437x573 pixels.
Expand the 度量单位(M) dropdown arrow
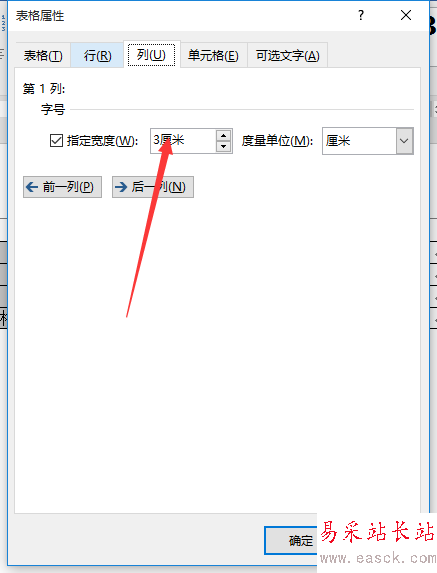click(404, 141)
